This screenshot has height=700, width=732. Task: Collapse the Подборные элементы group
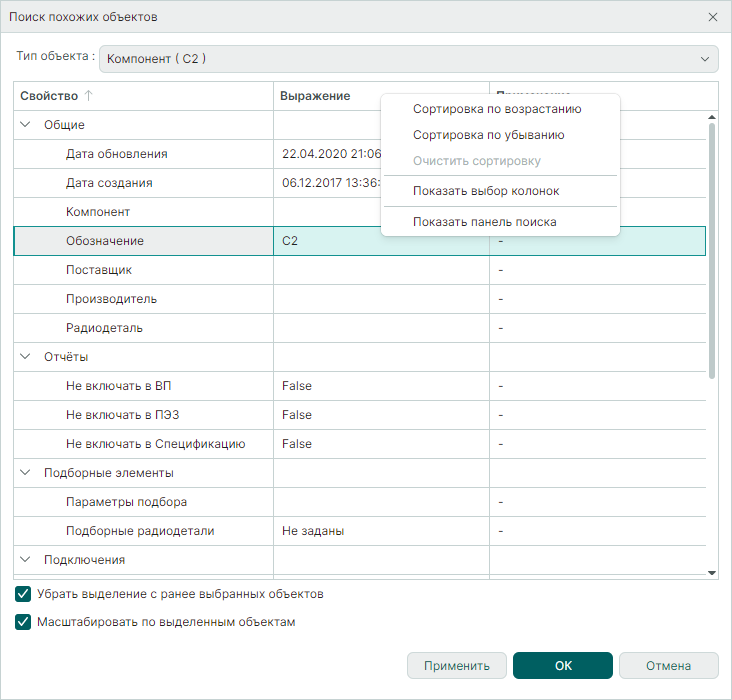click(x=25, y=473)
